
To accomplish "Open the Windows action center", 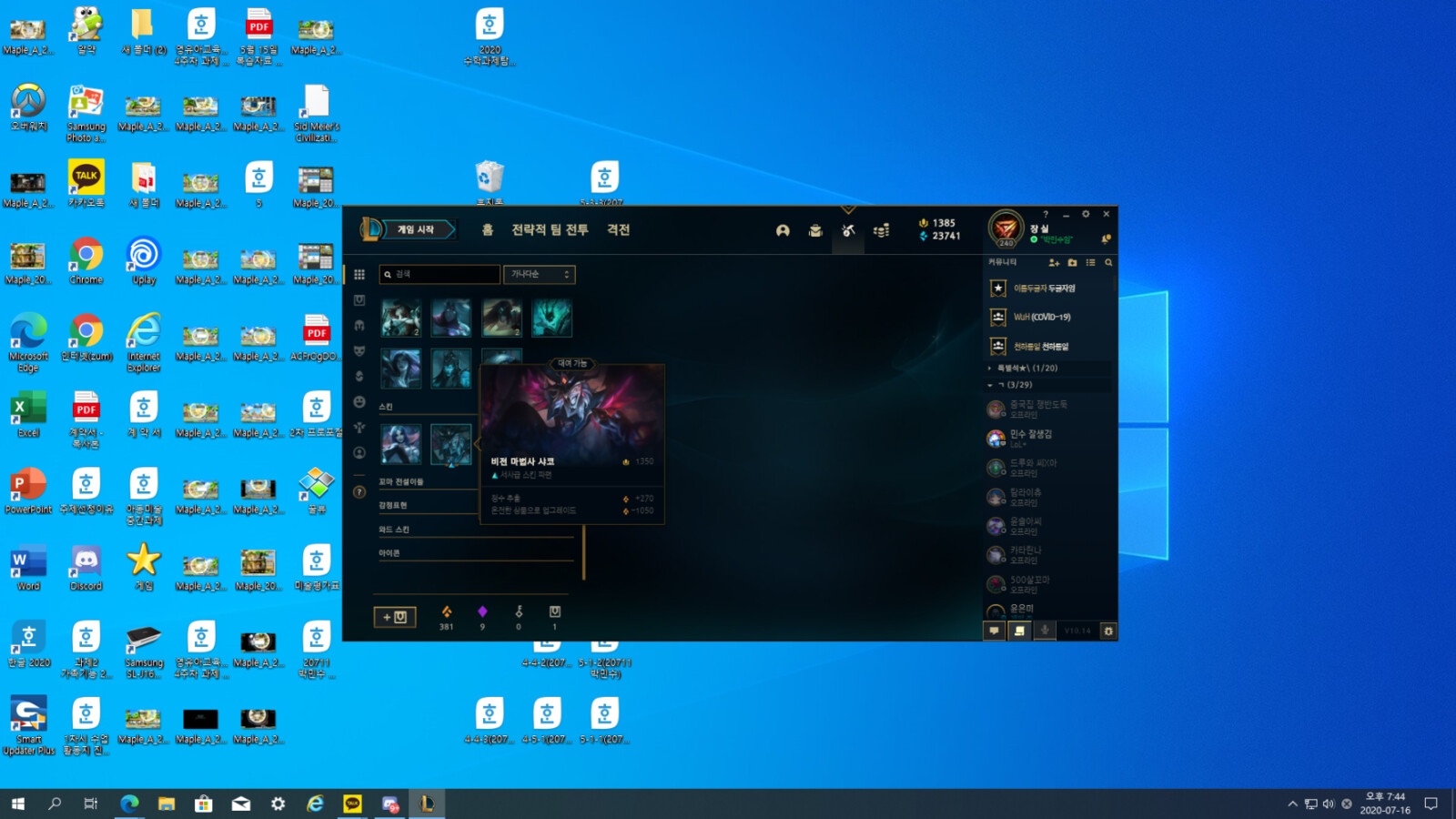I will [1431, 804].
